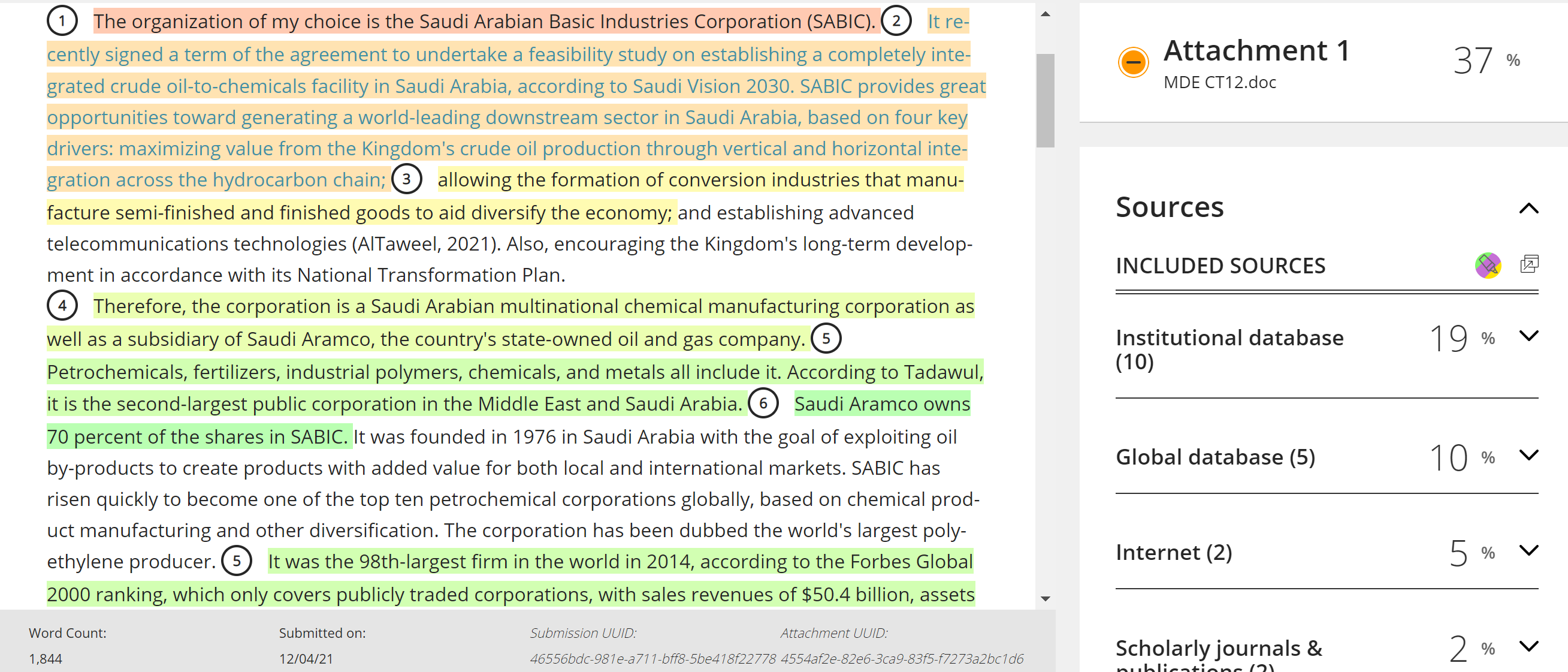Click highlighted text 'allowing the formation of conversion'
The image size is (1568, 672).
click(x=505, y=195)
